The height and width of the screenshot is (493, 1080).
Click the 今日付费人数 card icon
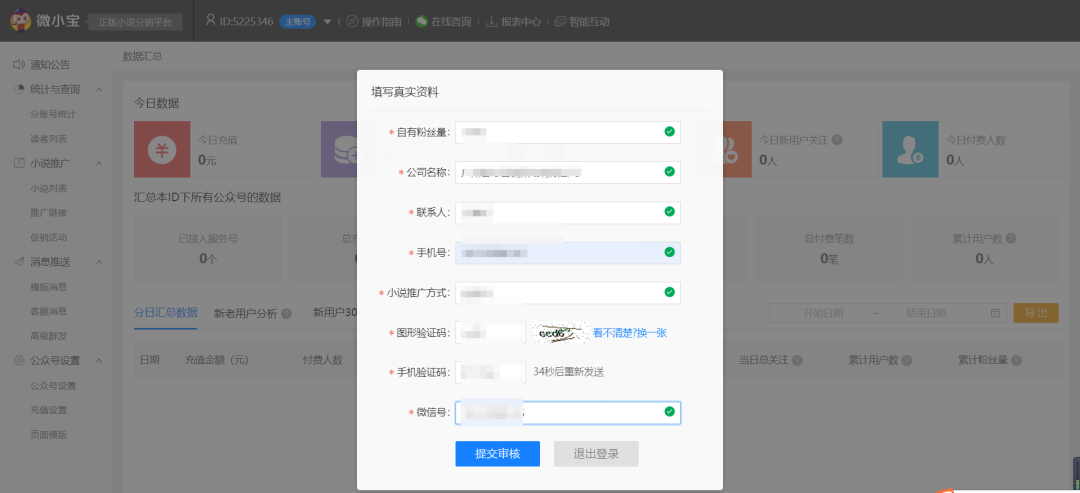pos(911,149)
